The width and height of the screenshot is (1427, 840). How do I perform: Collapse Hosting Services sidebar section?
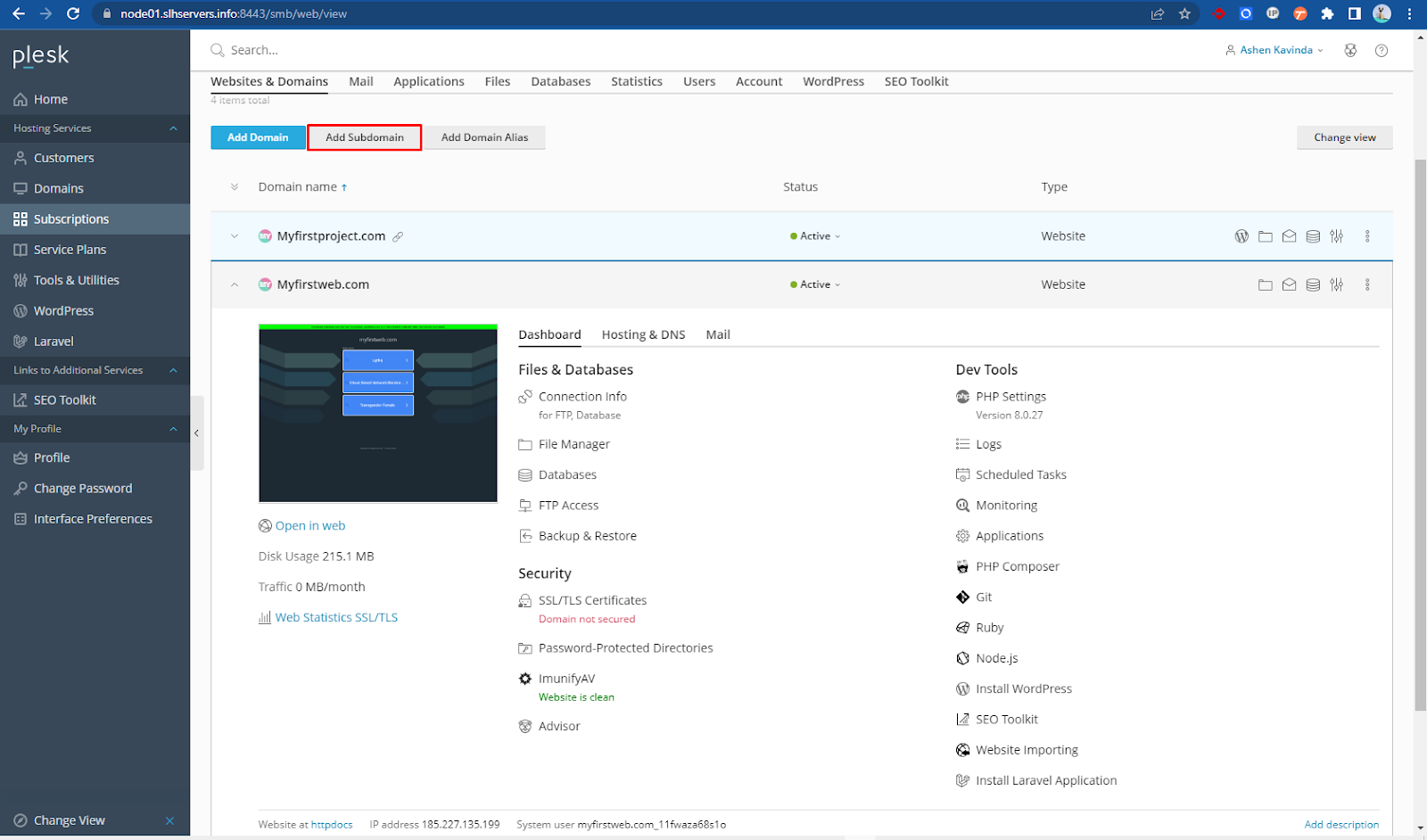tap(173, 128)
